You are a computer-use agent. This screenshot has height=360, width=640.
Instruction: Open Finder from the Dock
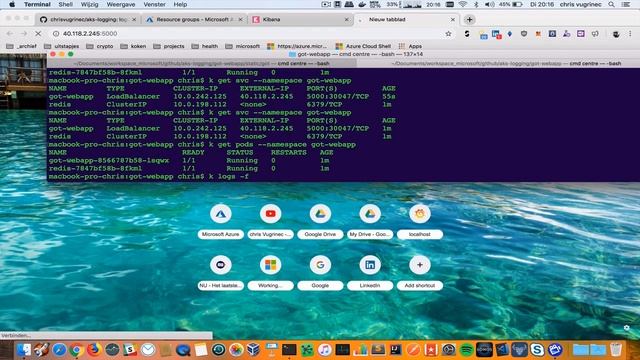click(23, 350)
